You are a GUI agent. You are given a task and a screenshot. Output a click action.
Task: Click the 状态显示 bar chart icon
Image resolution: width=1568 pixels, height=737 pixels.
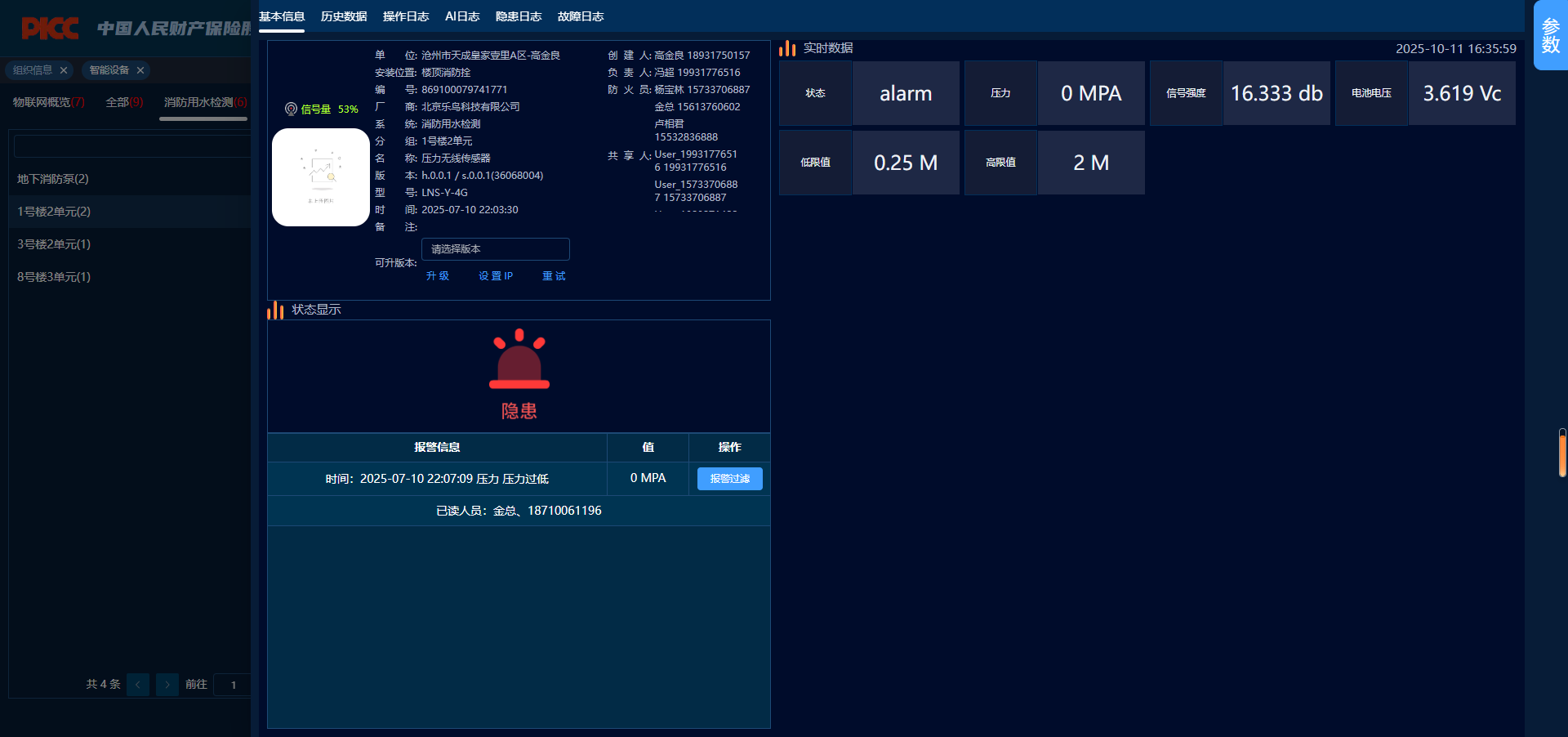[x=275, y=310]
